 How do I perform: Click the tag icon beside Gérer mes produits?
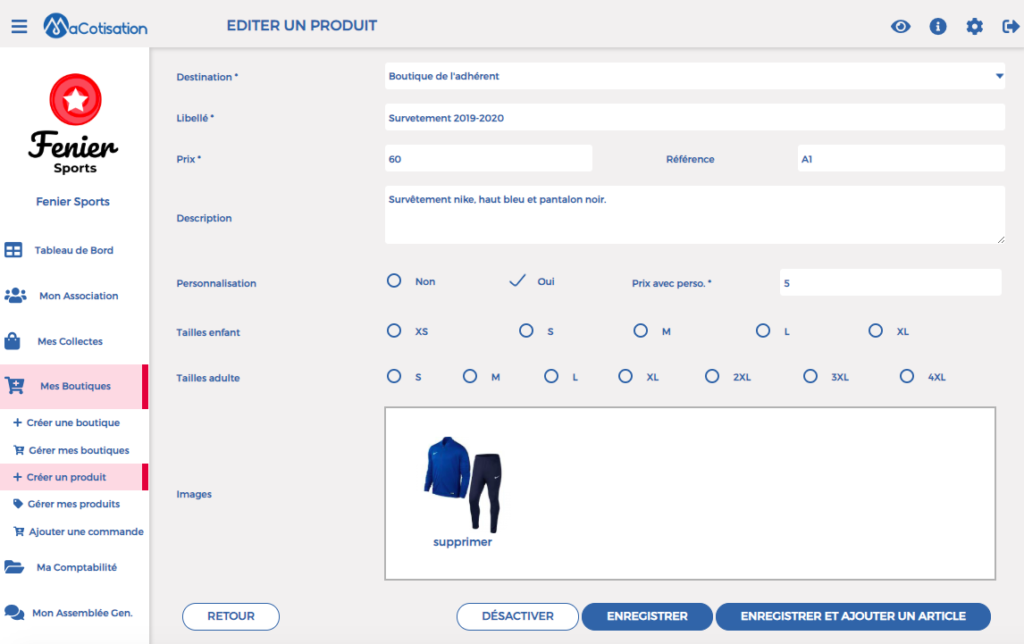(18, 504)
